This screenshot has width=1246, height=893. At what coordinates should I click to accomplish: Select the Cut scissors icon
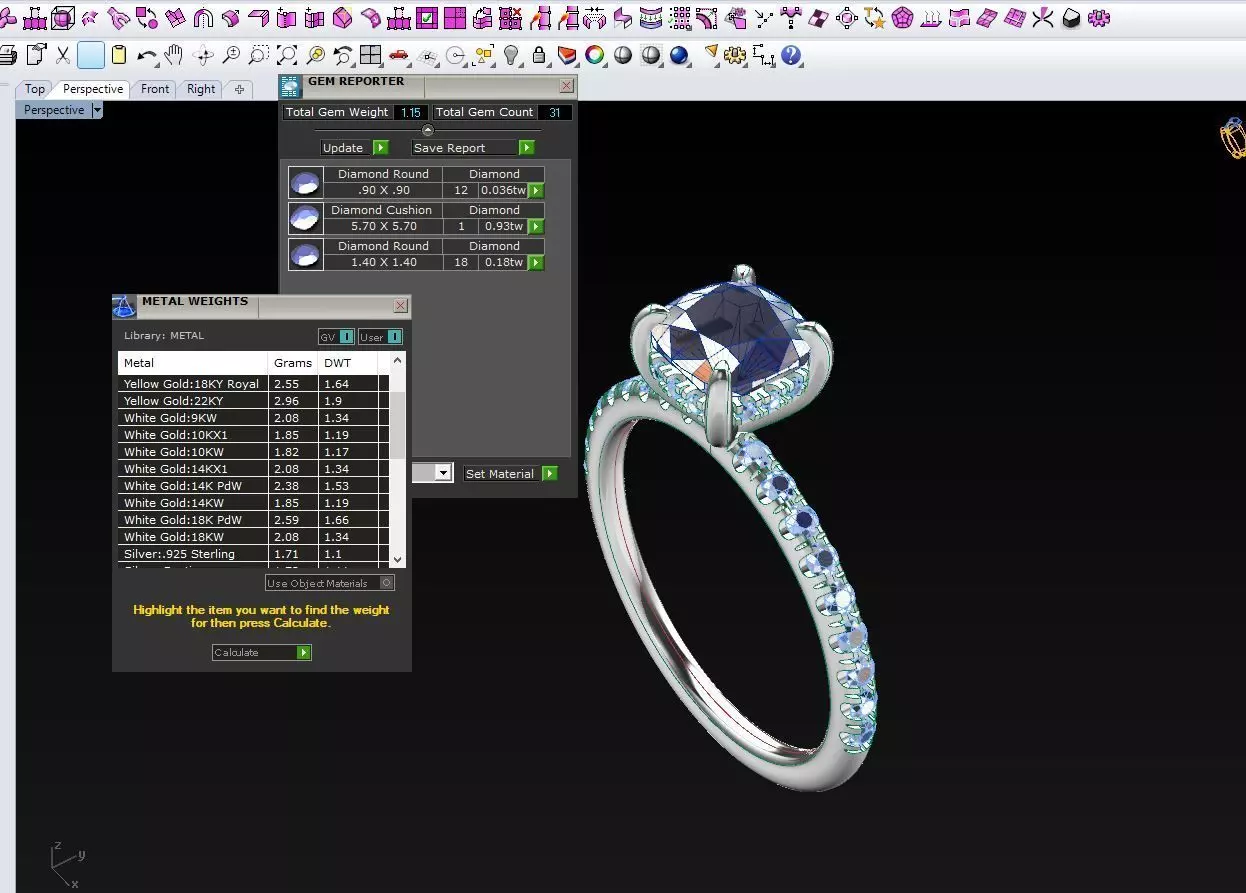[x=63, y=55]
